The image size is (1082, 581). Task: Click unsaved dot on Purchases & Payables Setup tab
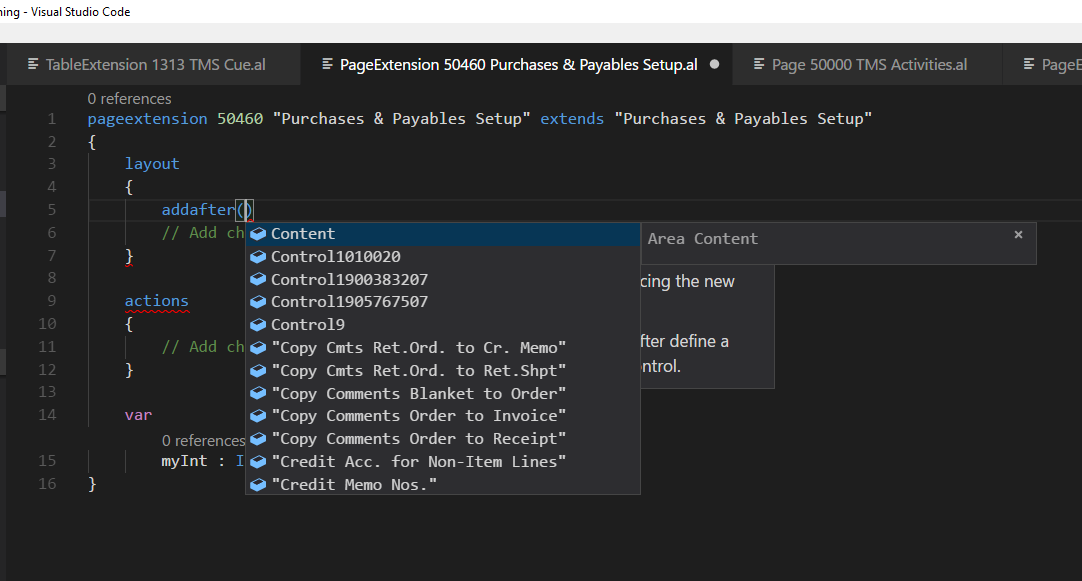[714, 65]
